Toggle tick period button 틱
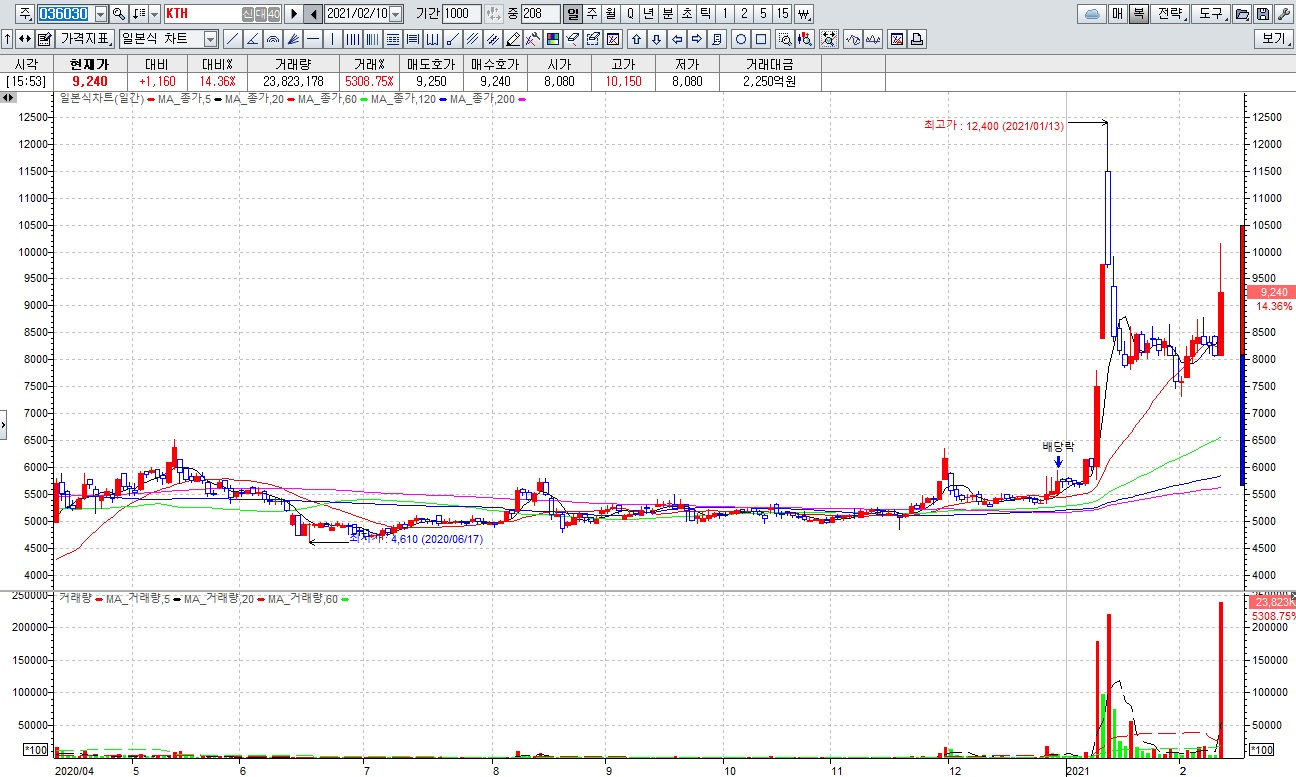 tap(705, 13)
